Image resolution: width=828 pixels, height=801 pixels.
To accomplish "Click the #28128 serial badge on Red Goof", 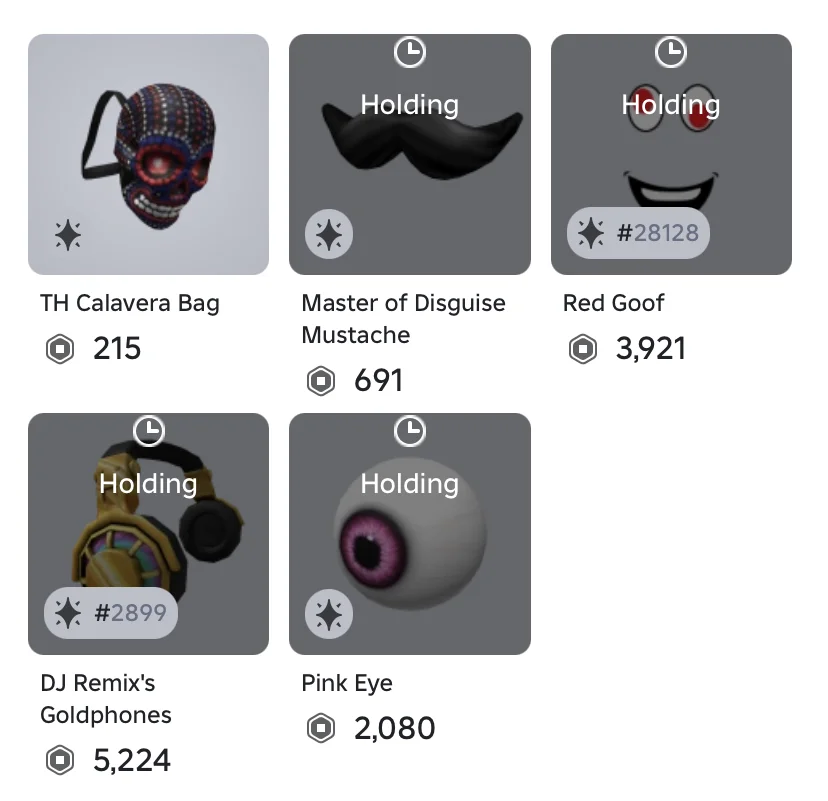I will click(x=638, y=233).
